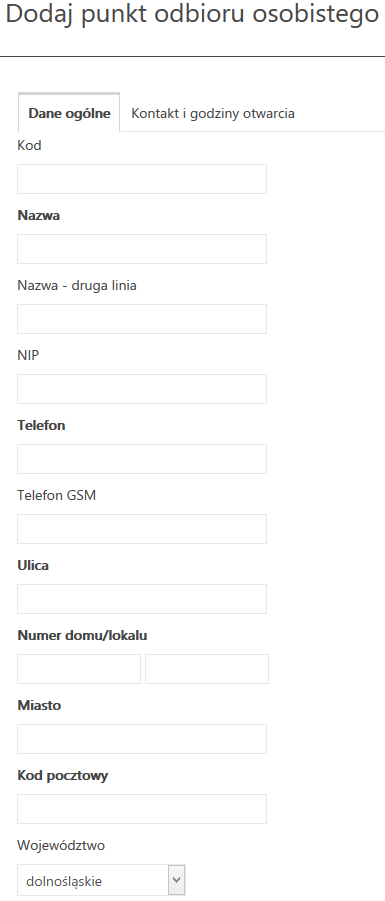Focus the Nazwa text field
The image size is (385, 901).
142,249
